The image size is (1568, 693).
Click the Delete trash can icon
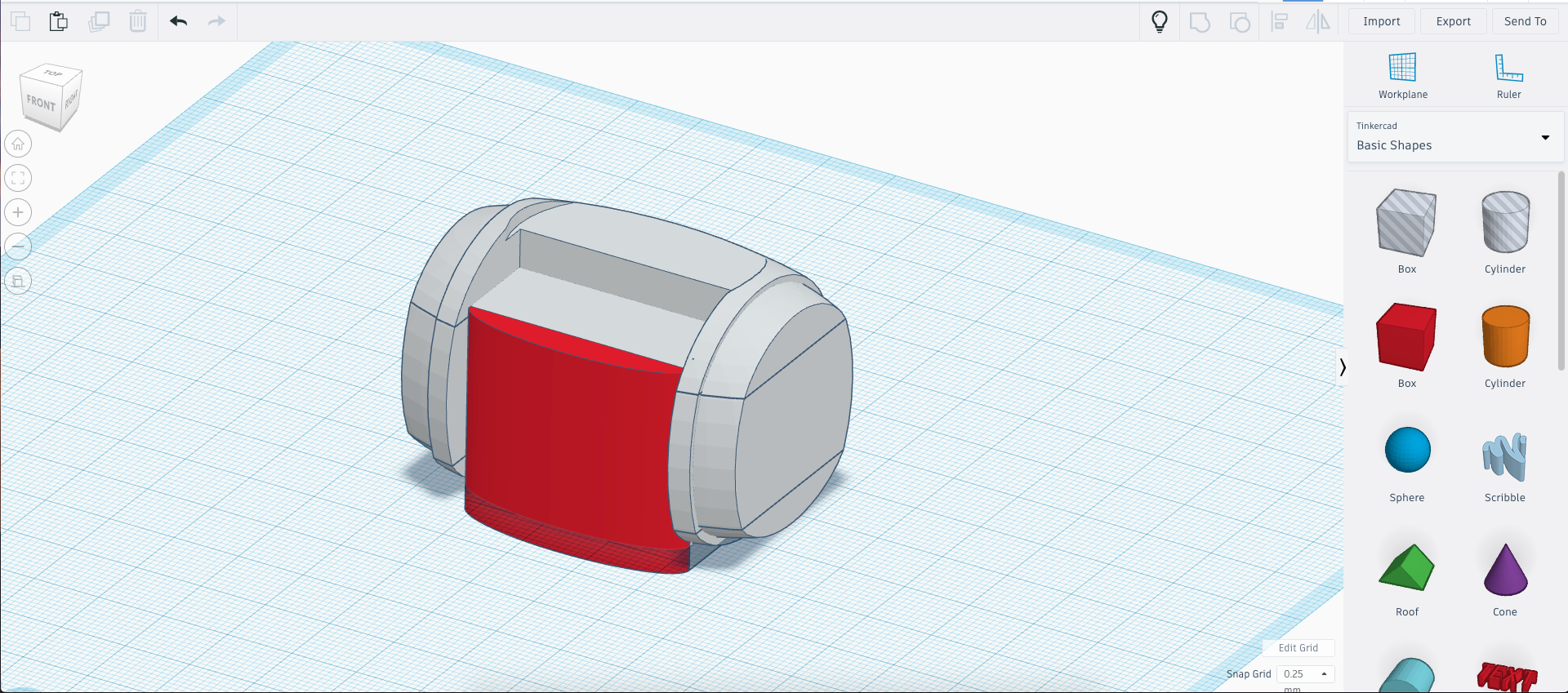138,21
